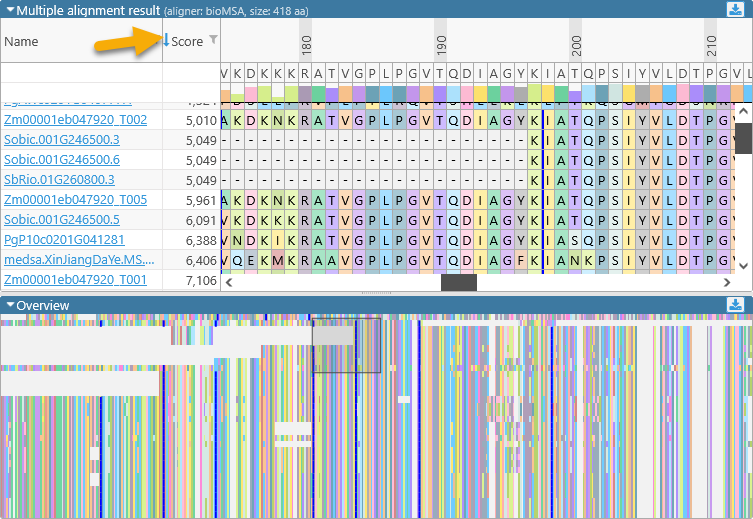Sort by the Name column header
This screenshot has width=753, height=519.
[x=21, y=42]
